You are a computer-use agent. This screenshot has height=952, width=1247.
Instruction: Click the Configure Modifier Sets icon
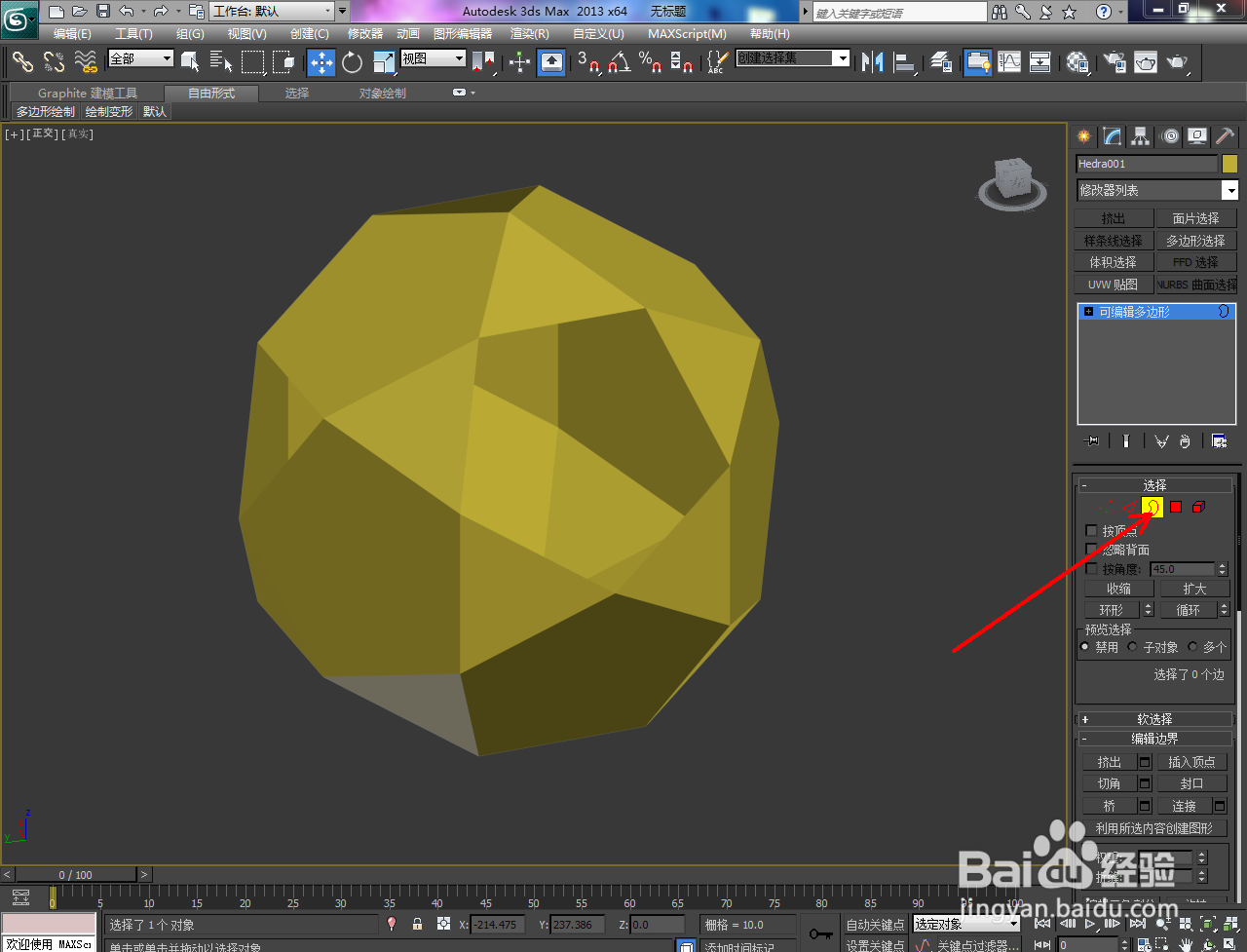point(1219,441)
